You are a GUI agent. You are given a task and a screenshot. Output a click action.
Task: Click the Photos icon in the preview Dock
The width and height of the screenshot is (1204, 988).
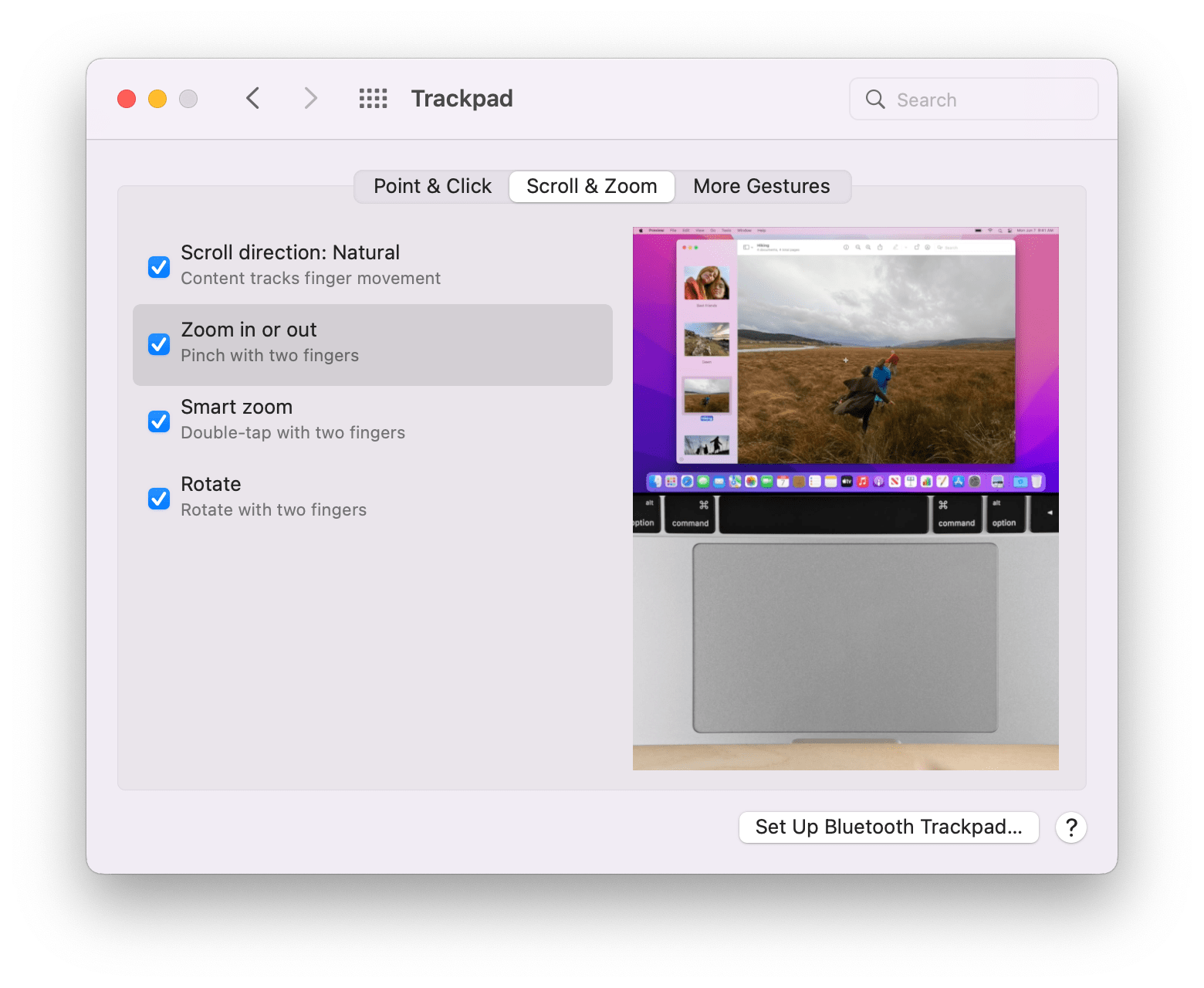coord(750,482)
